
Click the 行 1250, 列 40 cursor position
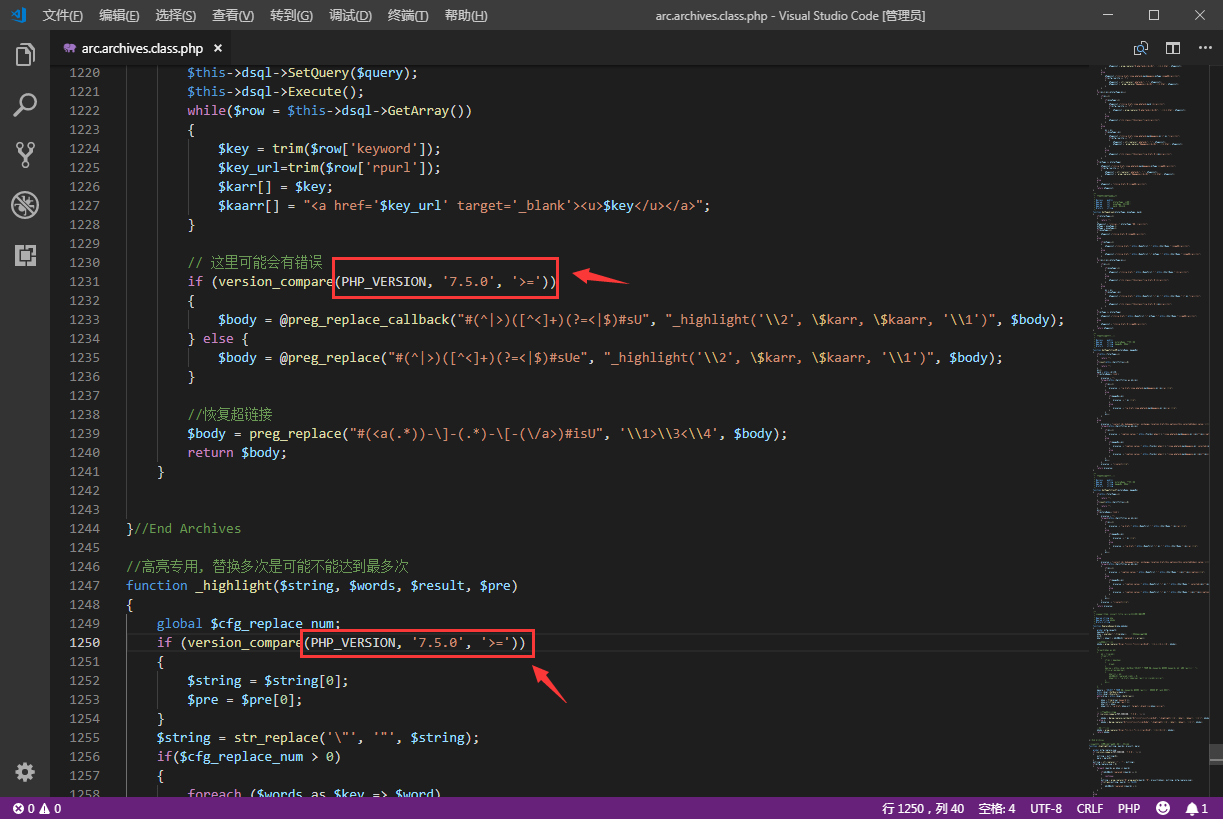coord(923,808)
